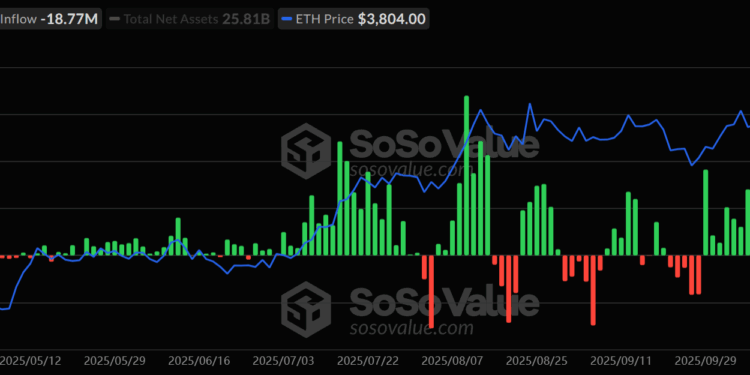Toggle the Total Net Assets legend series

pyautogui.click(x=189, y=19)
